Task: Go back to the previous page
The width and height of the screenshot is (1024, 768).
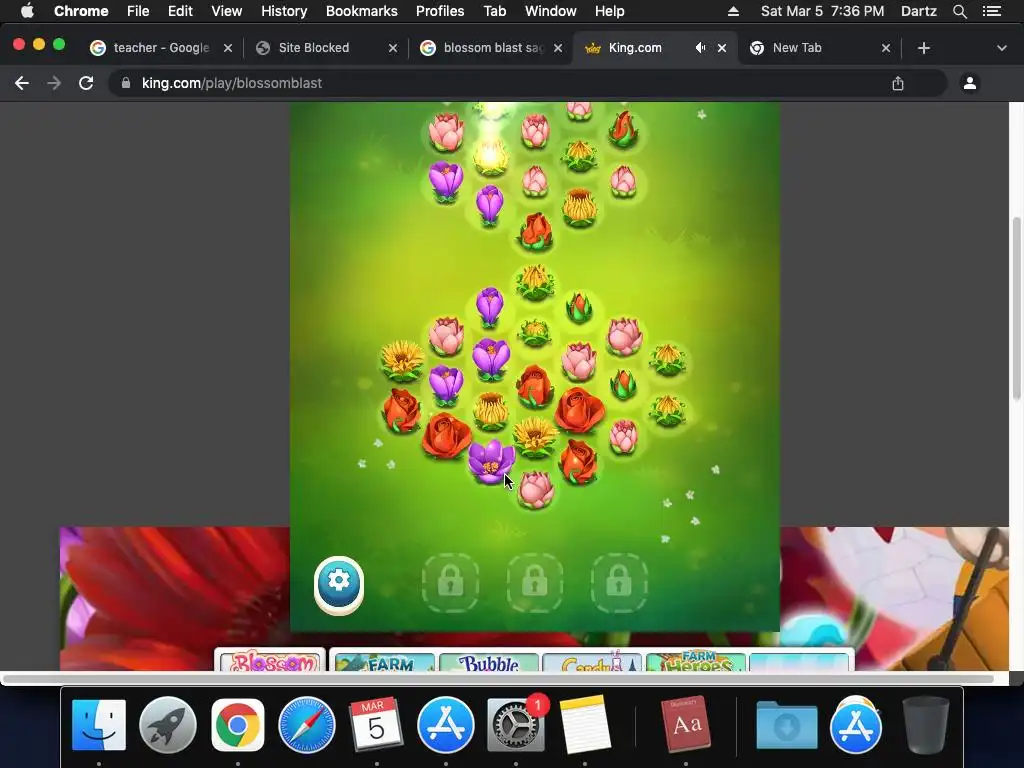Action: click(x=22, y=83)
